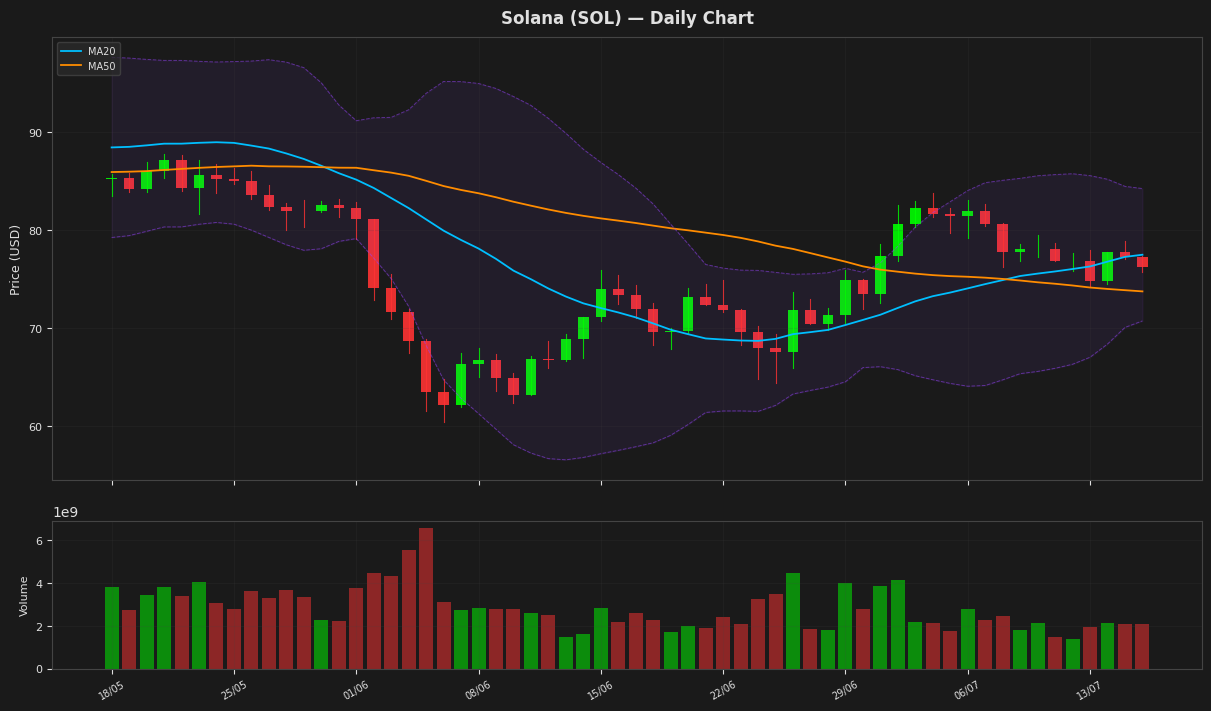Click the 90 price tick label

(x=34, y=133)
